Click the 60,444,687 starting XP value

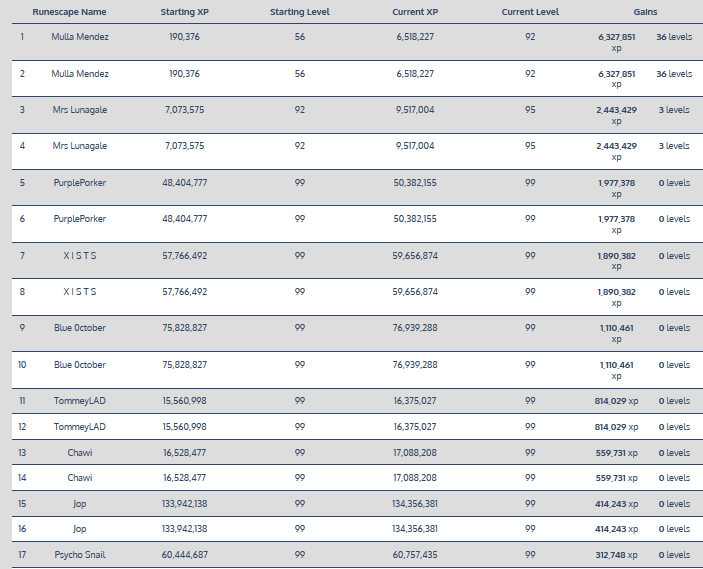[x=184, y=555]
